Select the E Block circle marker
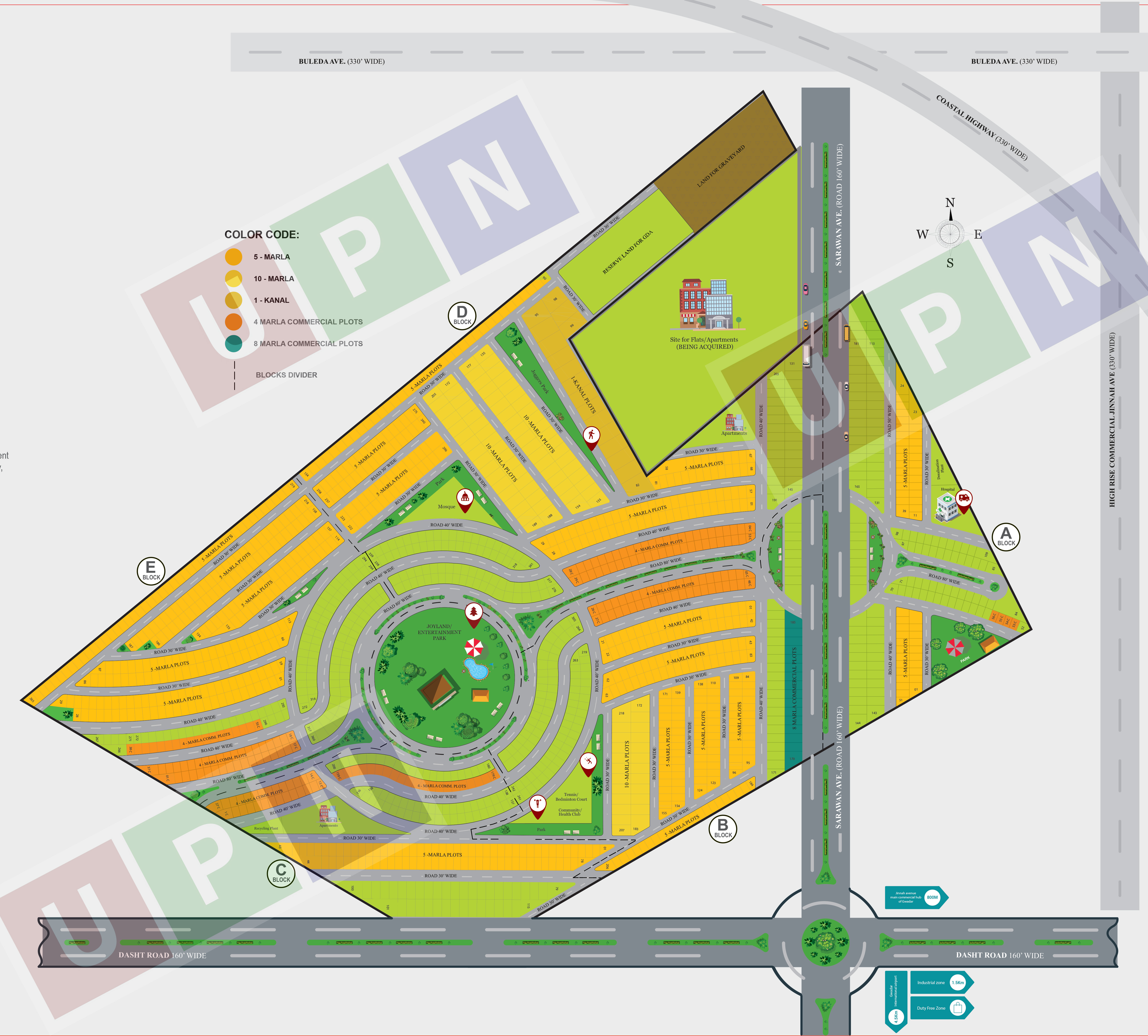The image size is (1148, 1036). (151, 571)
